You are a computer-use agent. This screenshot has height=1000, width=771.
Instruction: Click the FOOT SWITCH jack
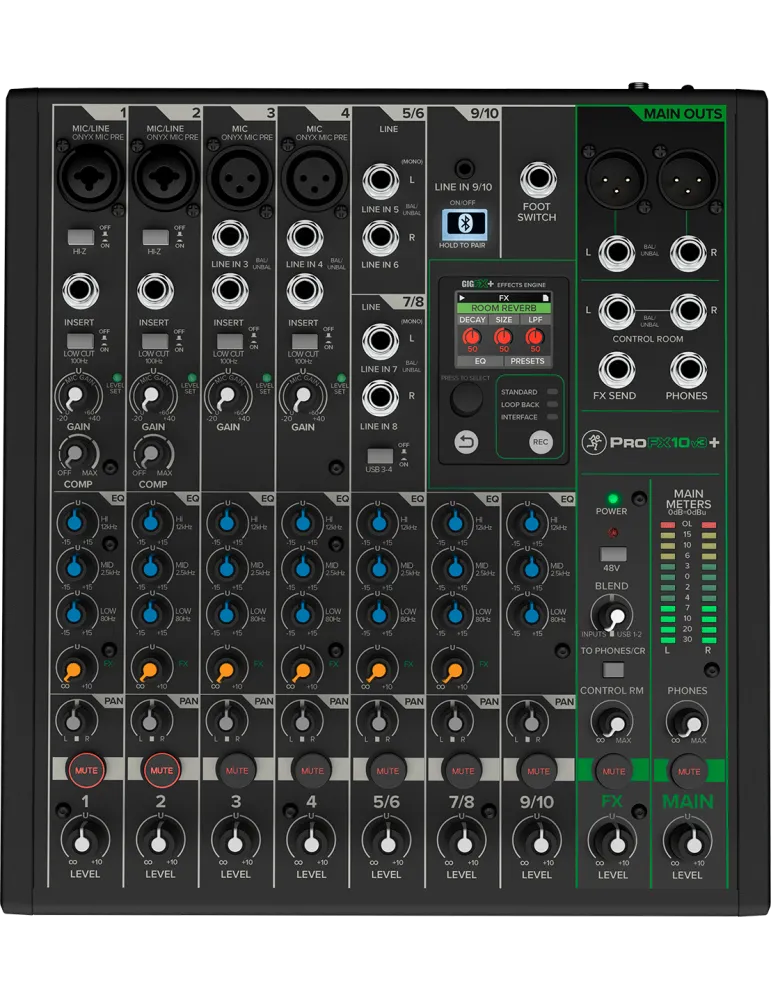coord(538,180)
